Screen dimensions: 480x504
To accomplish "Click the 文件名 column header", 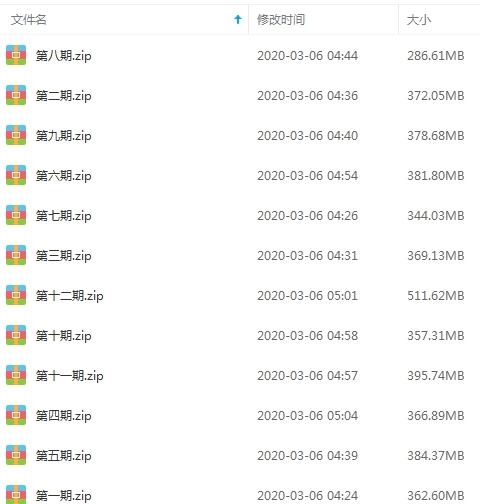I will [29, 20].
